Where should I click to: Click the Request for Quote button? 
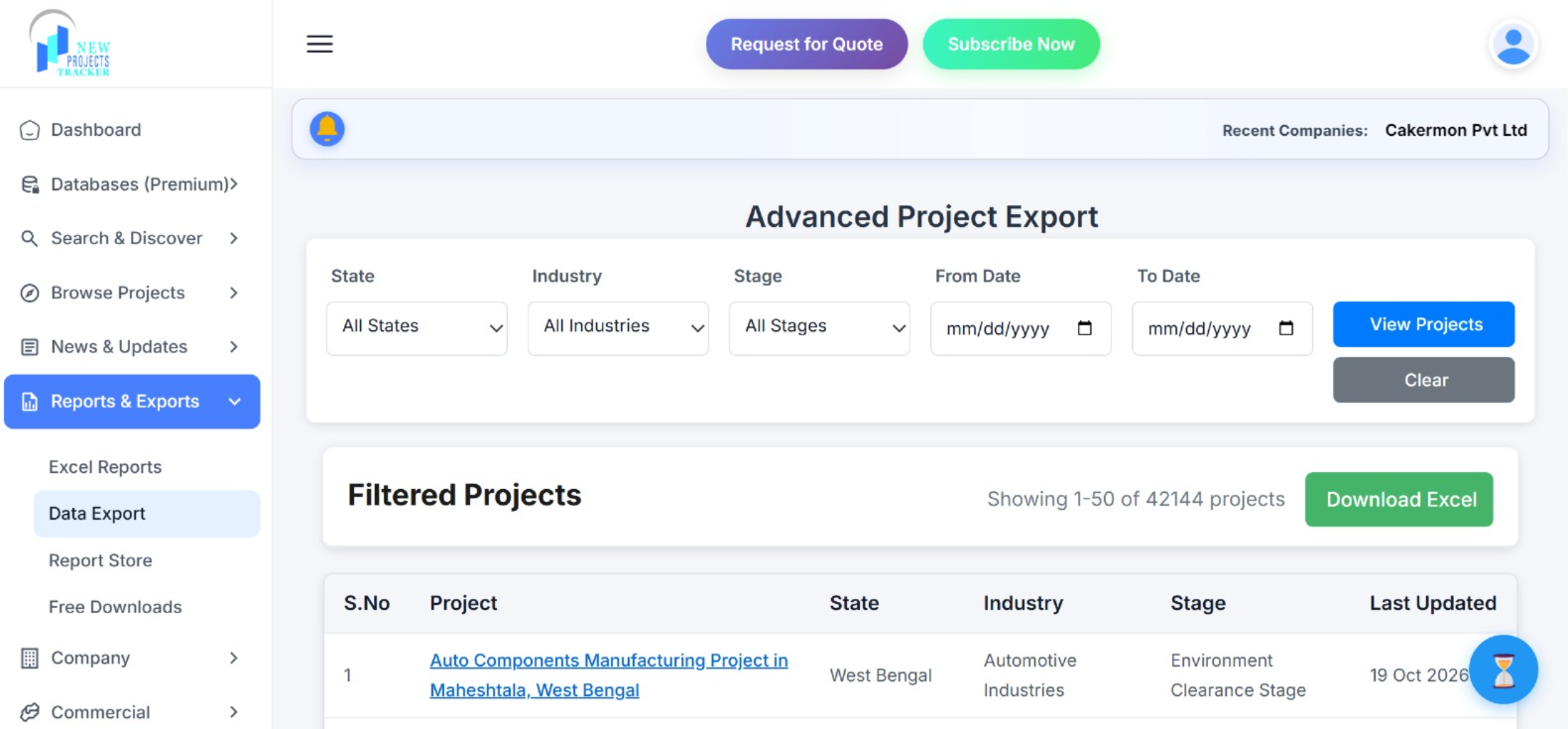[807, 45]
